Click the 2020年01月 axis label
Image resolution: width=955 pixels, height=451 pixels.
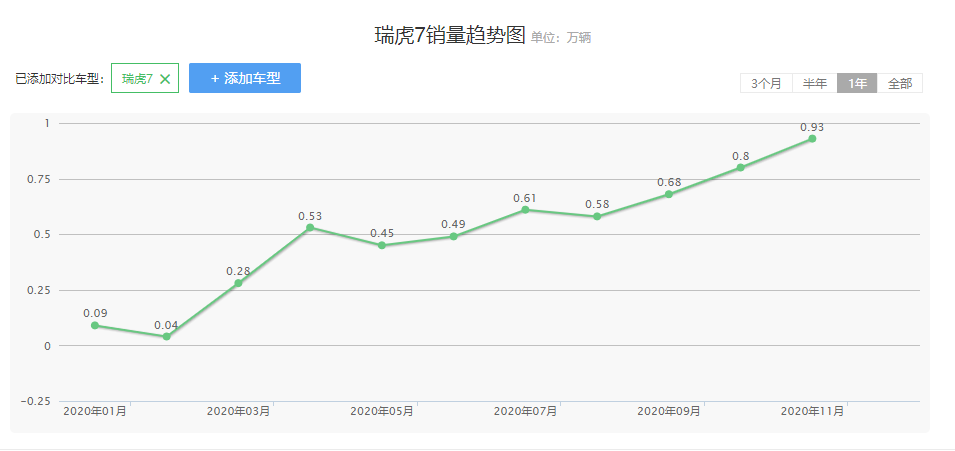pyautogui.click(x=95, y=411)
